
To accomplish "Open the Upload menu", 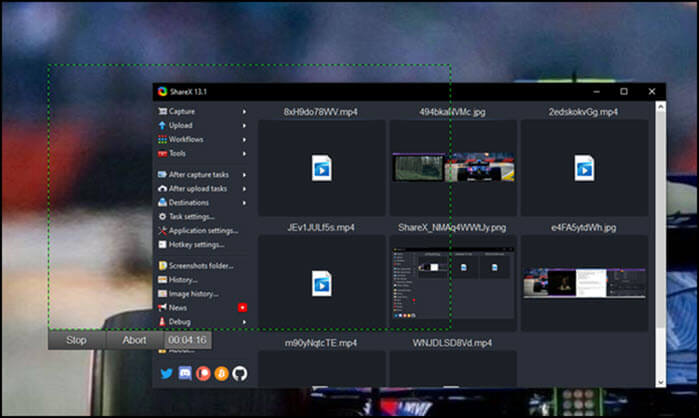I will pyautogui.click(x=201, y=126).
